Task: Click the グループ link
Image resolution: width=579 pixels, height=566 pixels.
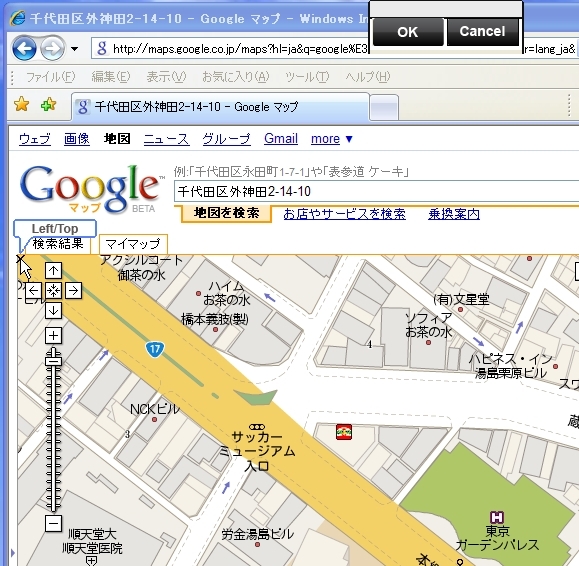Action: (226, 139)
